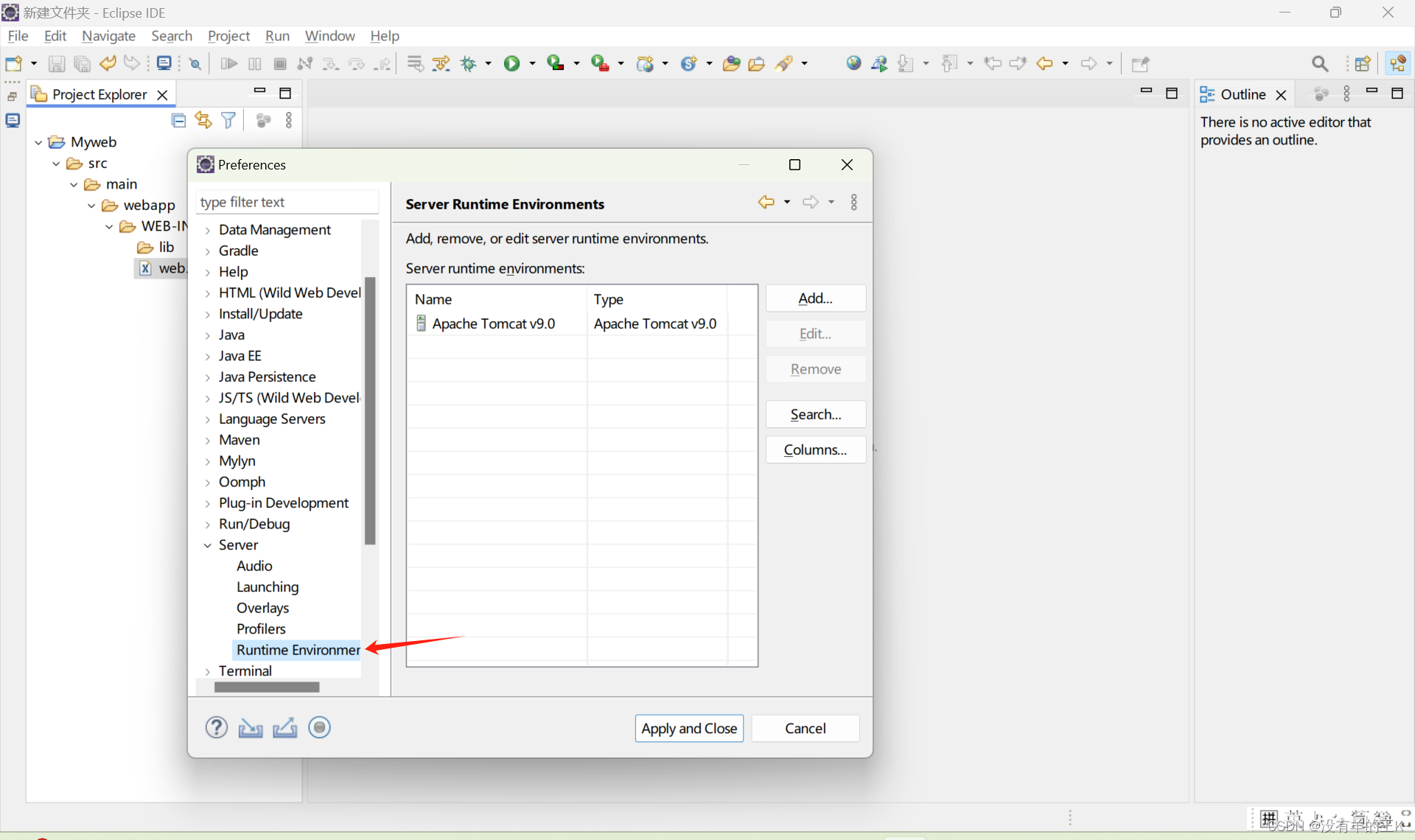Open the Navigate menu

pyautogui.click(x=108, y=35)
